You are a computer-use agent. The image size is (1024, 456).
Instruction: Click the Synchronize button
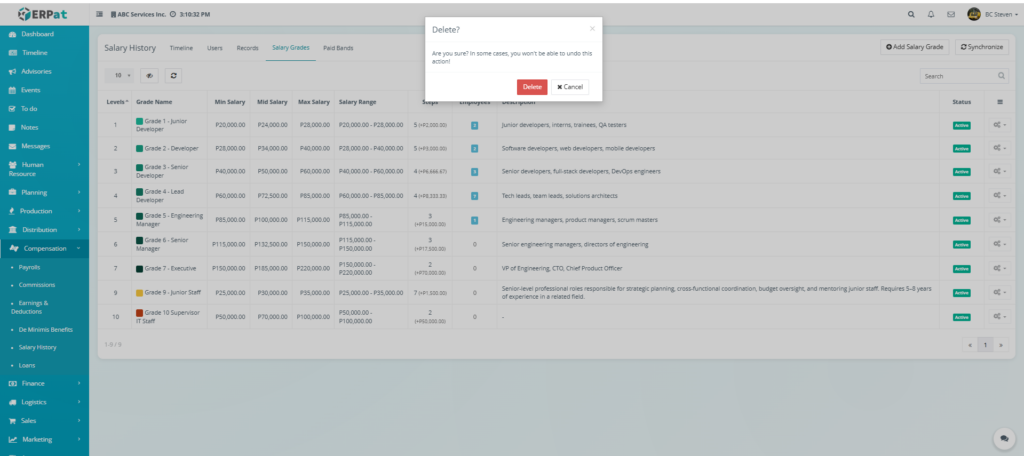point(982,47)
